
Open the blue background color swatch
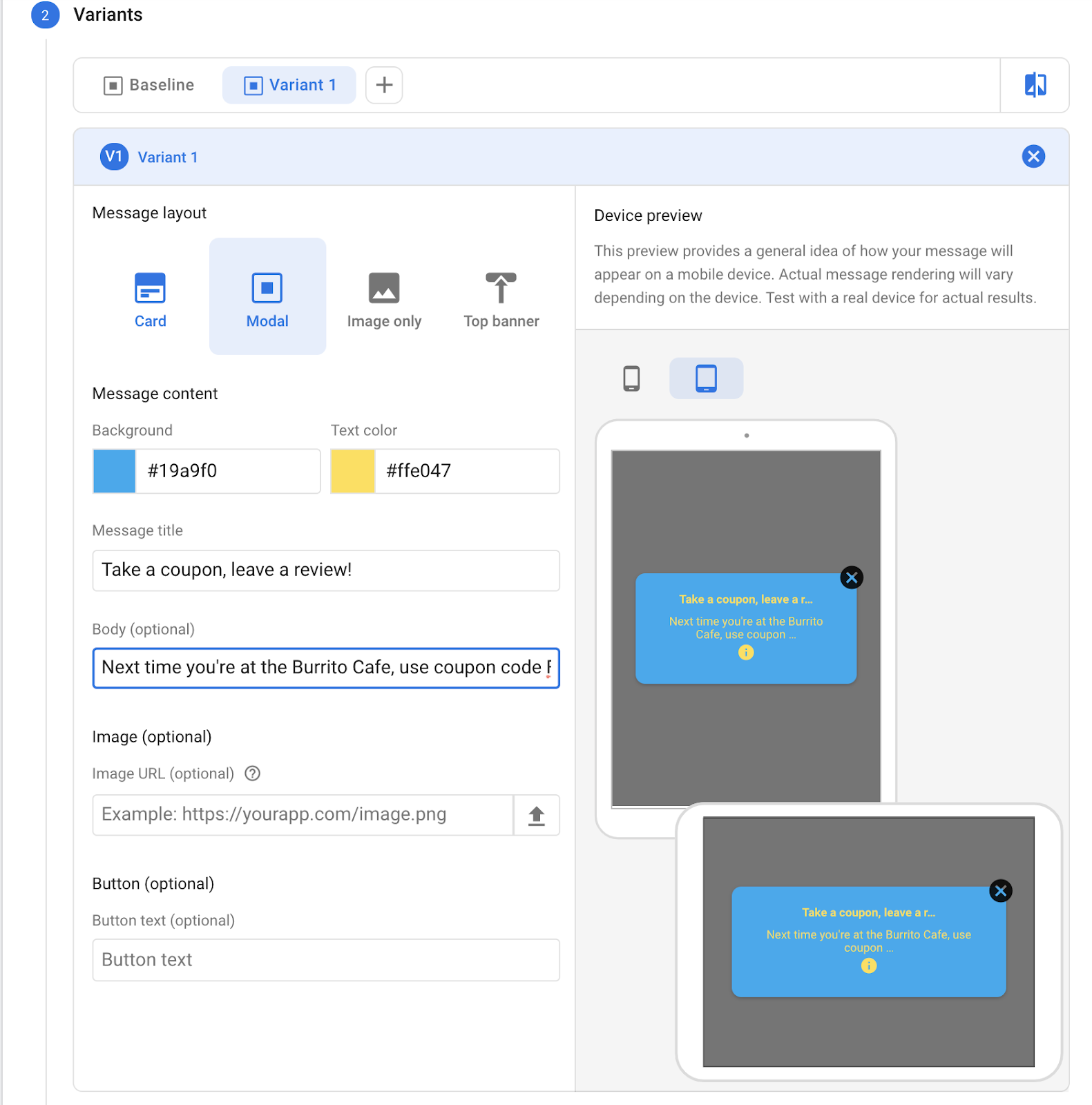115,471
